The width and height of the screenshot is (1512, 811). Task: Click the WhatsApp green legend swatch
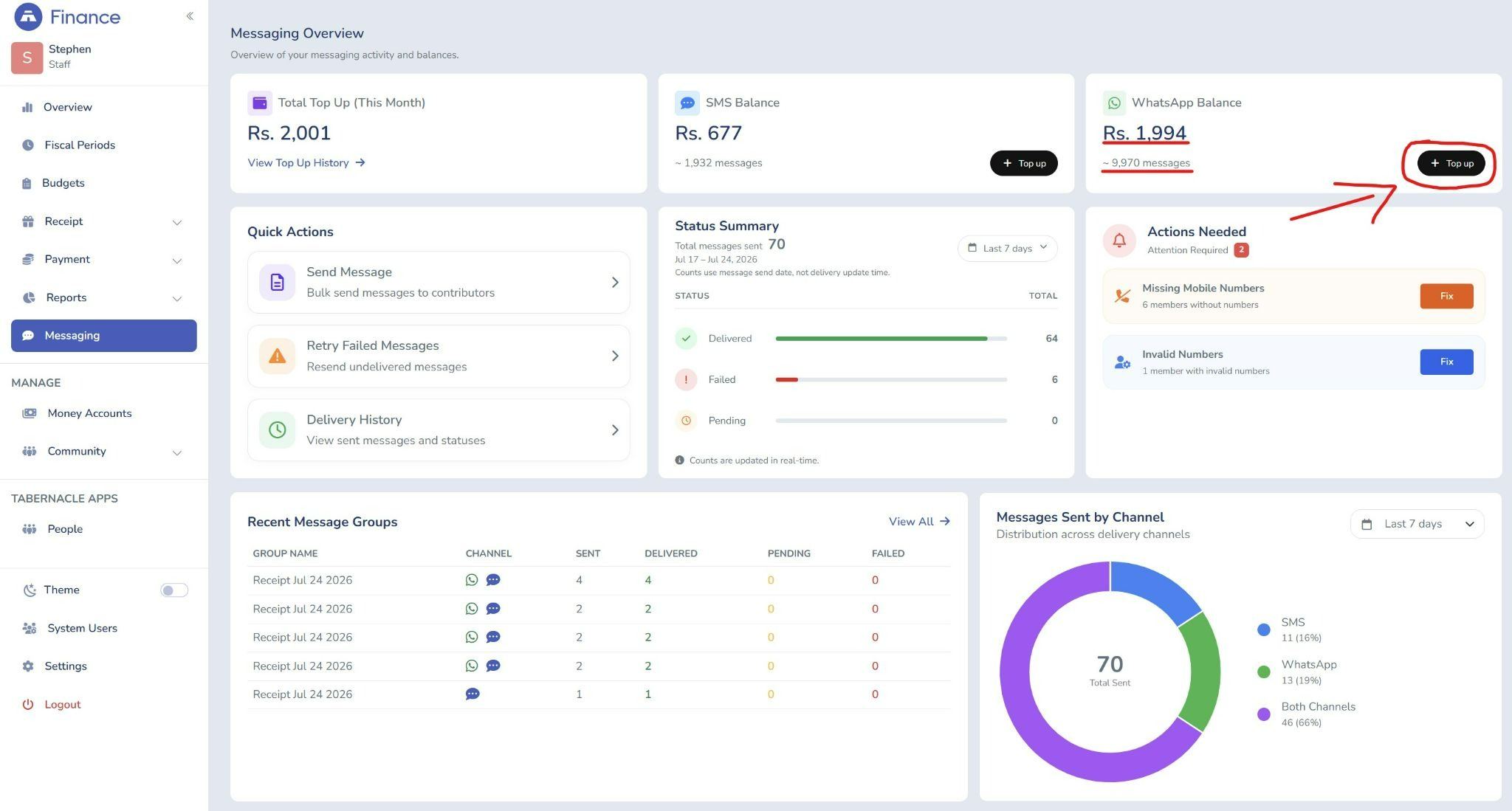pos(1263,672)
